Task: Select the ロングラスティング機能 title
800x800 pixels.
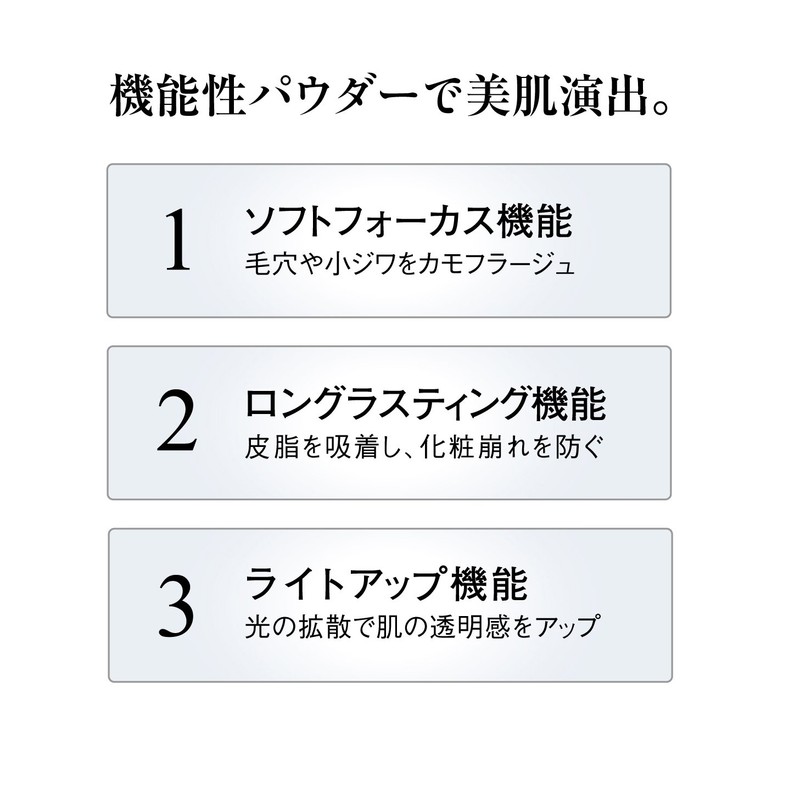Action: (x=426, y=404)
